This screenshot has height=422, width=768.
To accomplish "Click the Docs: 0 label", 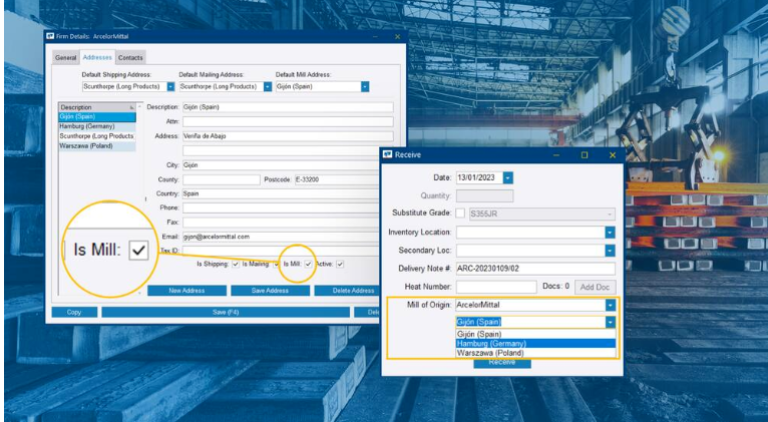I will (x=556, y=286).
